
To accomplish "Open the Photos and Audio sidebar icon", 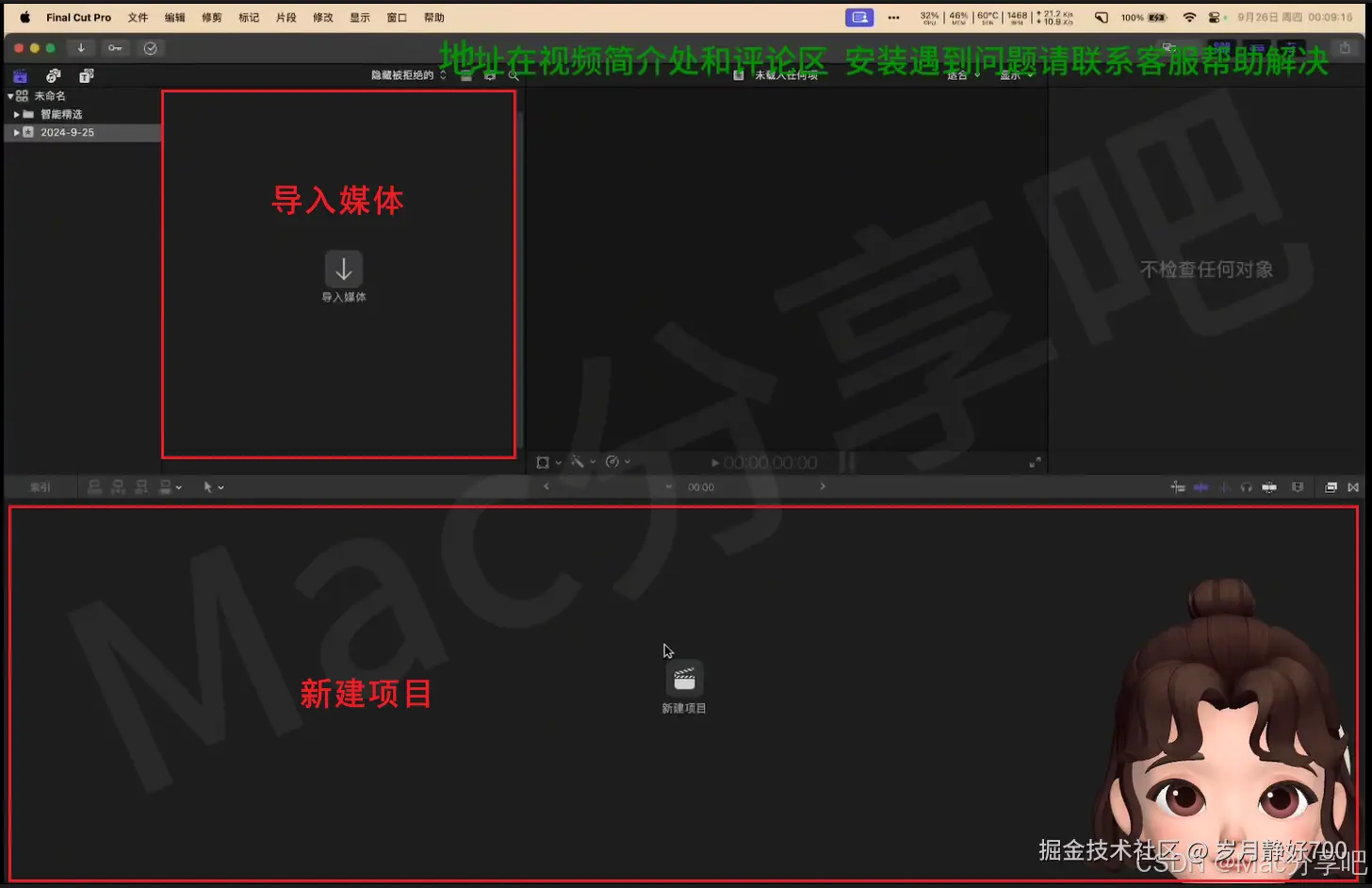I will [53, 75].
